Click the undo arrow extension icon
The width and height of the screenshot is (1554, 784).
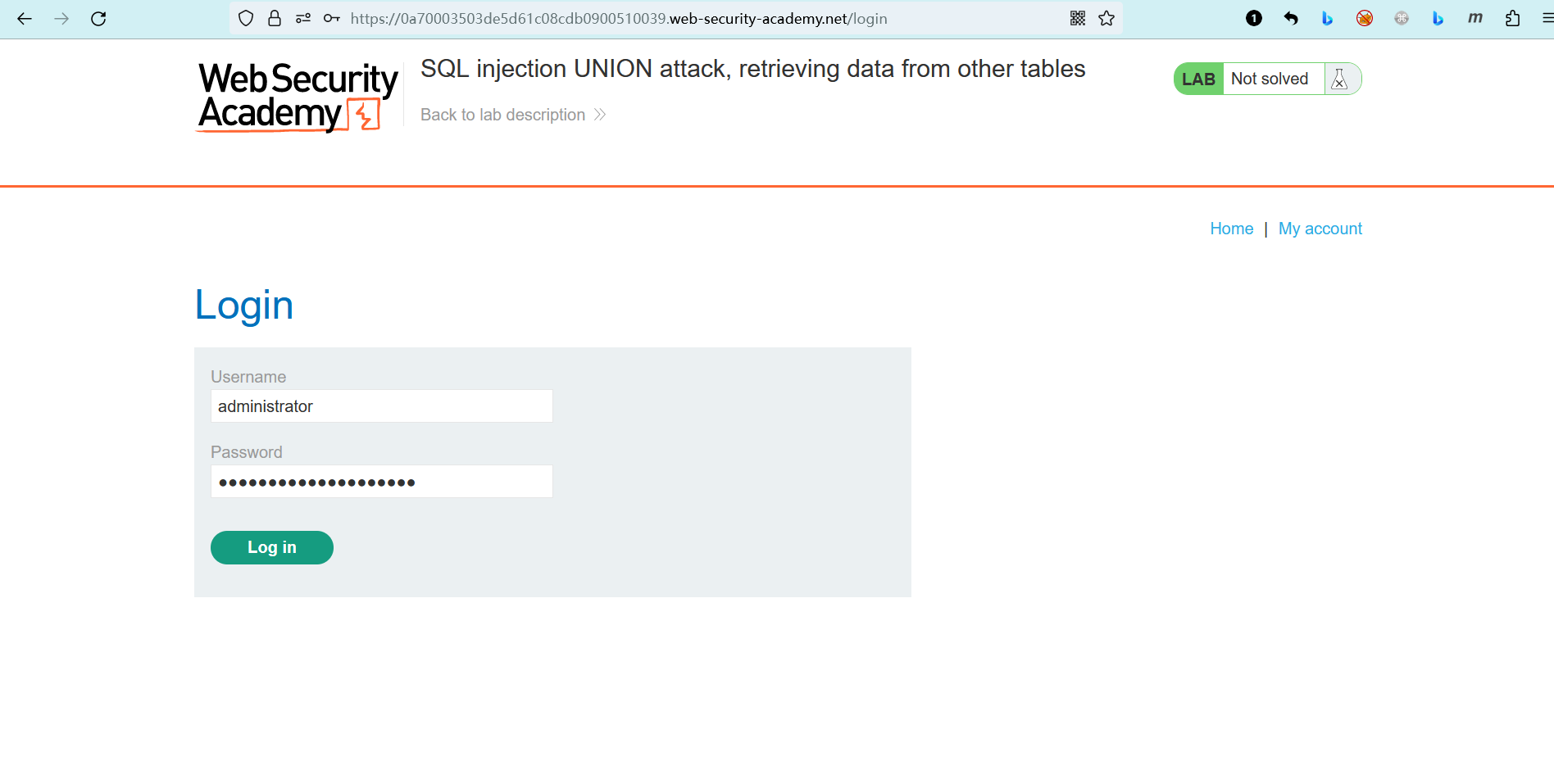click(x=1291, y=18)
